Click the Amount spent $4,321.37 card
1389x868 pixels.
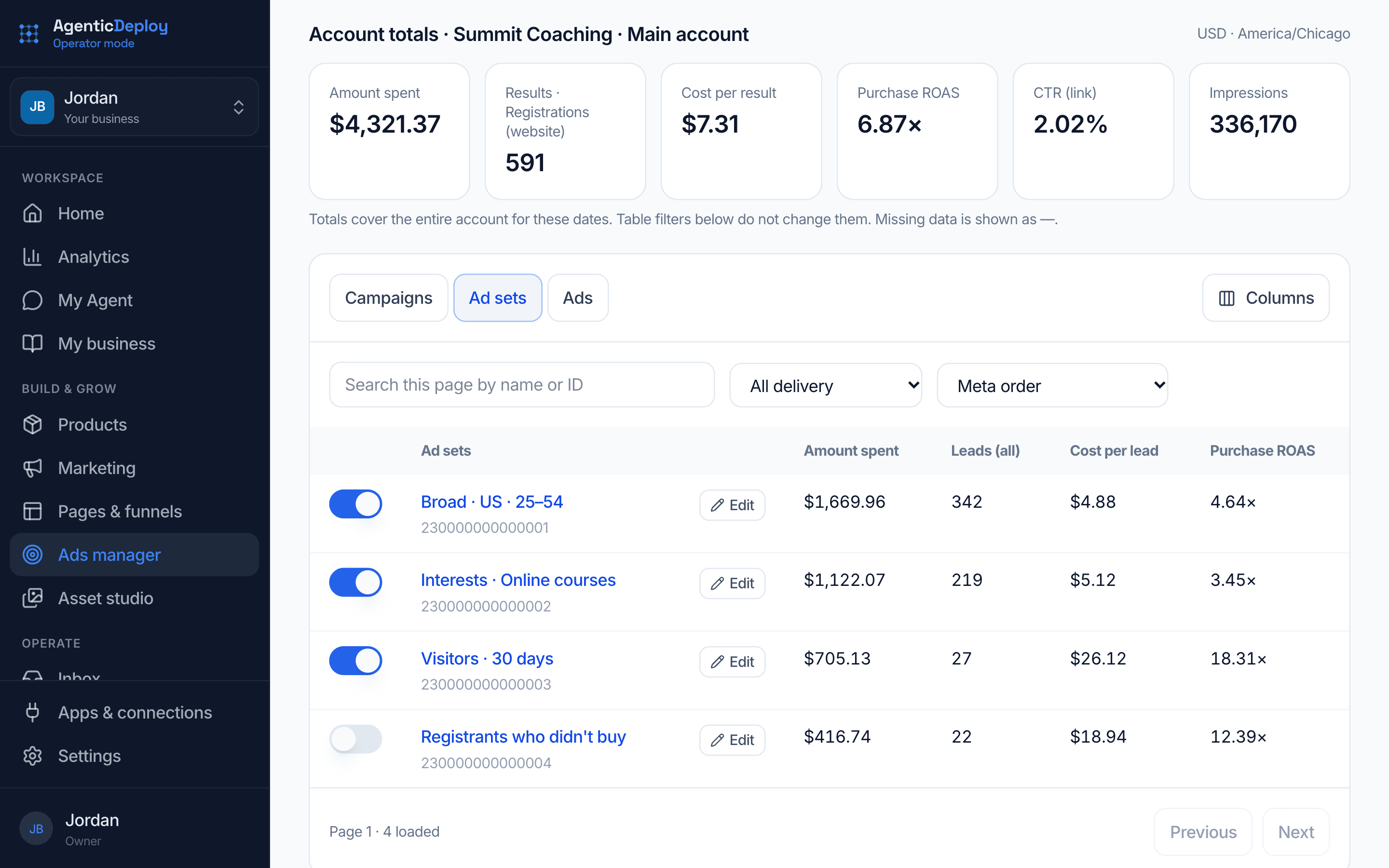[x=389, y=132]
